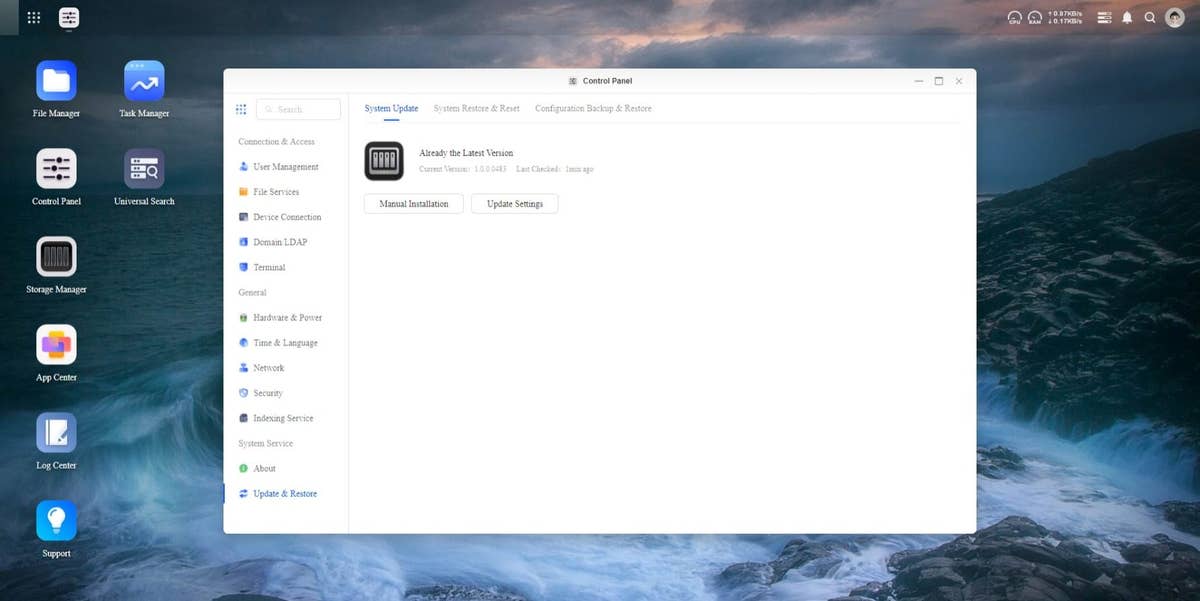Open the apps grid launcher in top bar
Screen dimensions: 1200x601
click(x=34, y=18)
